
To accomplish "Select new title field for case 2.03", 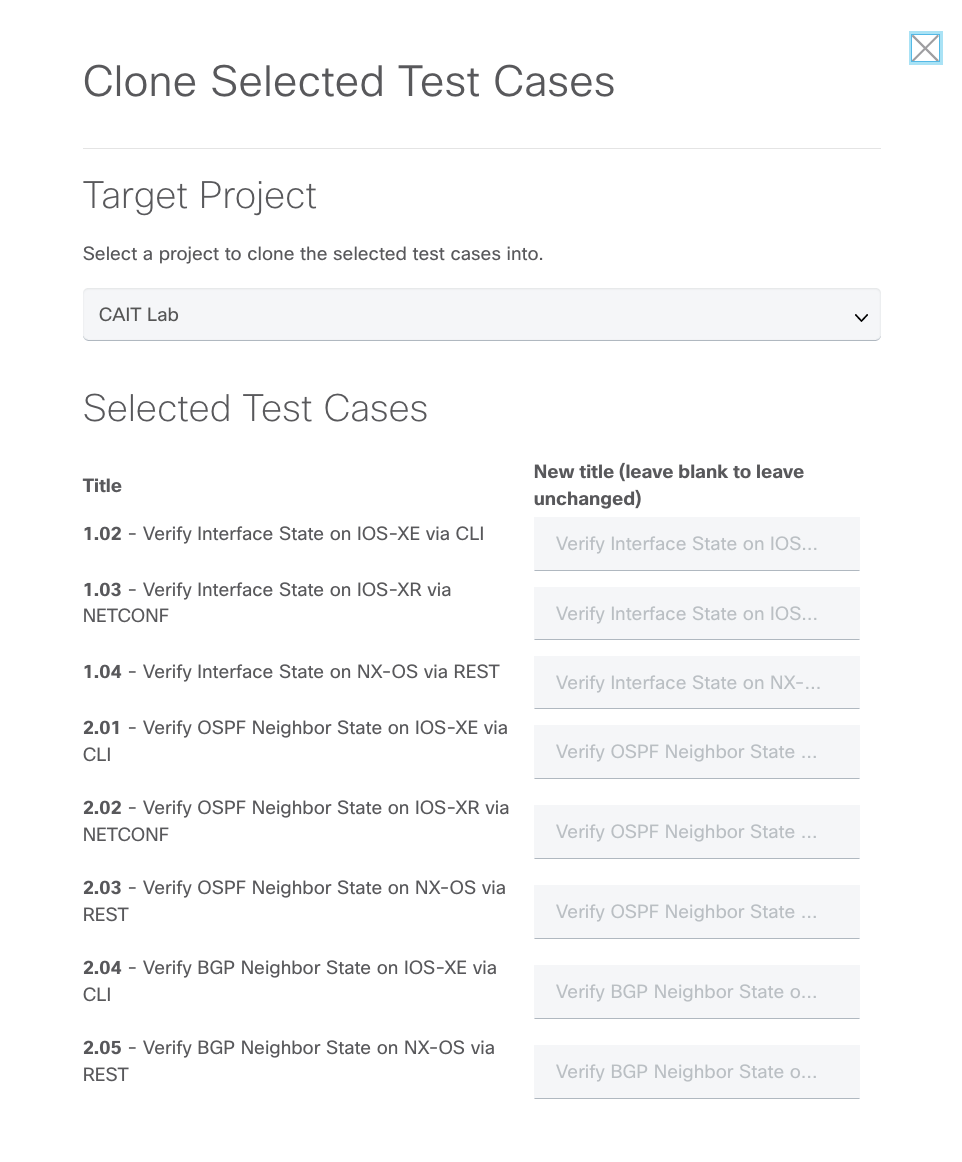I will [x=696, y=912].
